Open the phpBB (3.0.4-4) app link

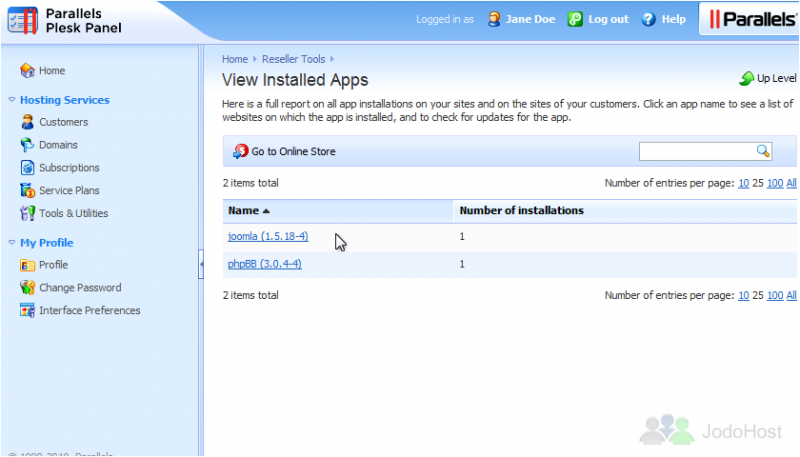(264, 264)
